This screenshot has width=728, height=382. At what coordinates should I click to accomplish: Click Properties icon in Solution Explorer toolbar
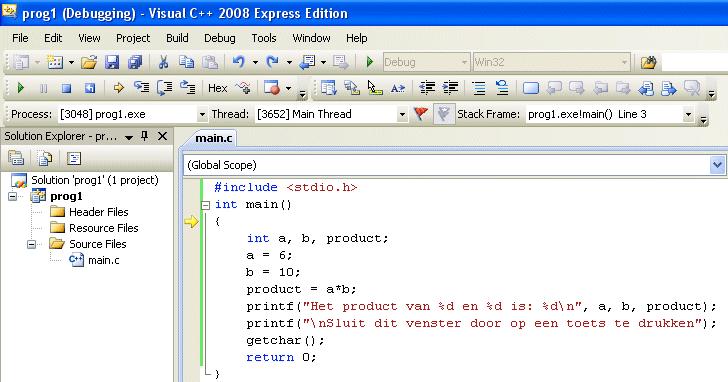[16, 158]
